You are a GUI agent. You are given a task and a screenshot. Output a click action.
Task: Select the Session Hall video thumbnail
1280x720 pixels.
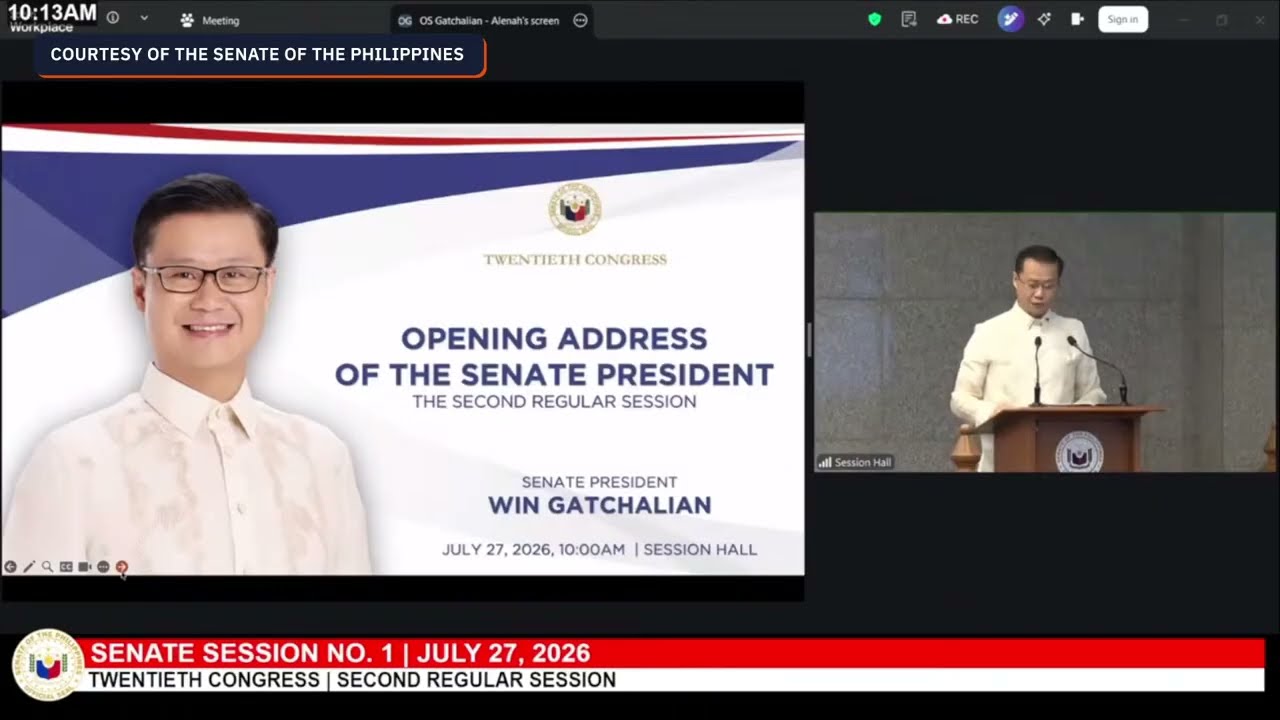(1045, 342)
